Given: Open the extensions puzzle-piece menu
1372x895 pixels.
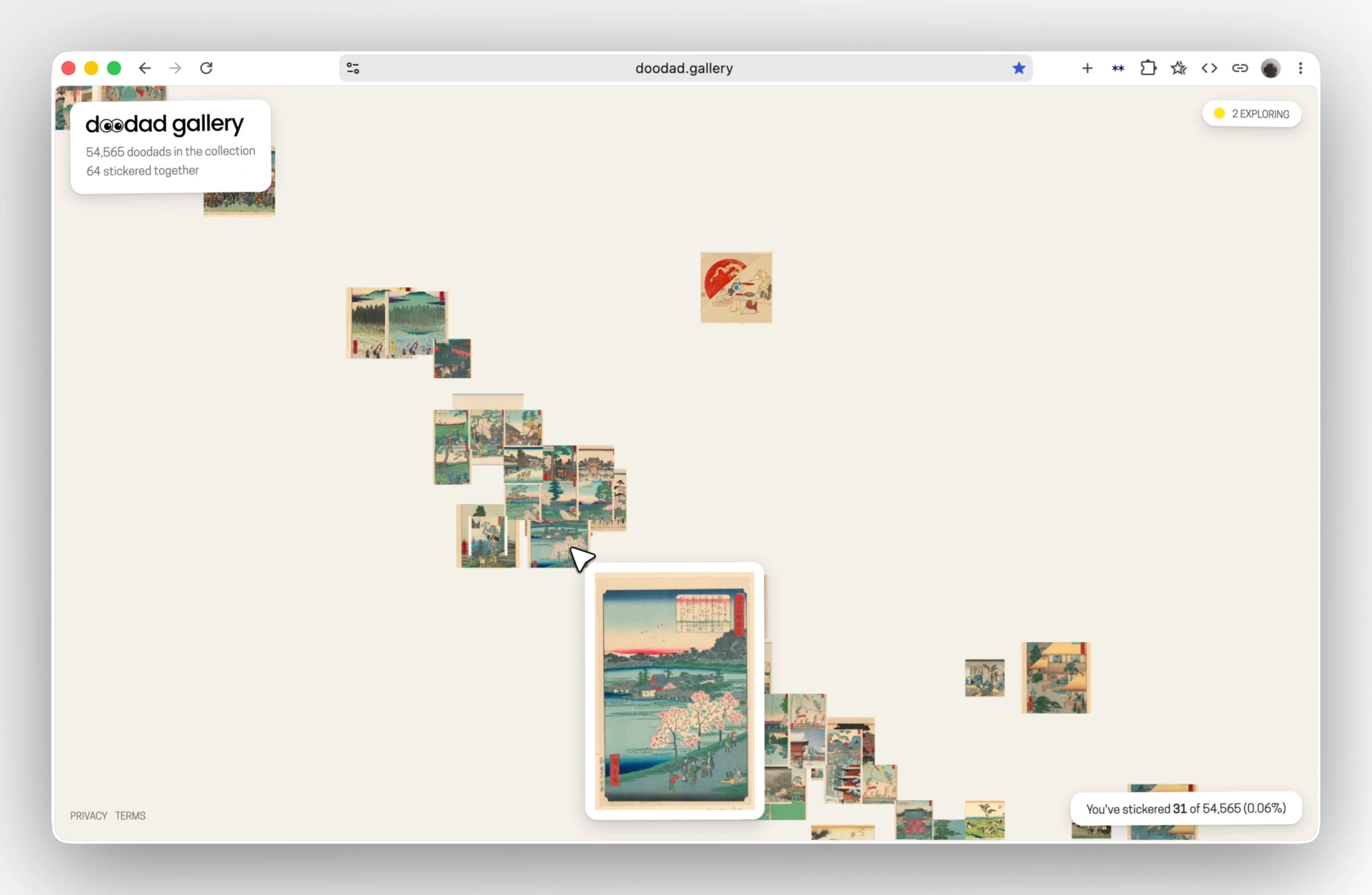Looking at the screenshot, I should [1148, 68].
